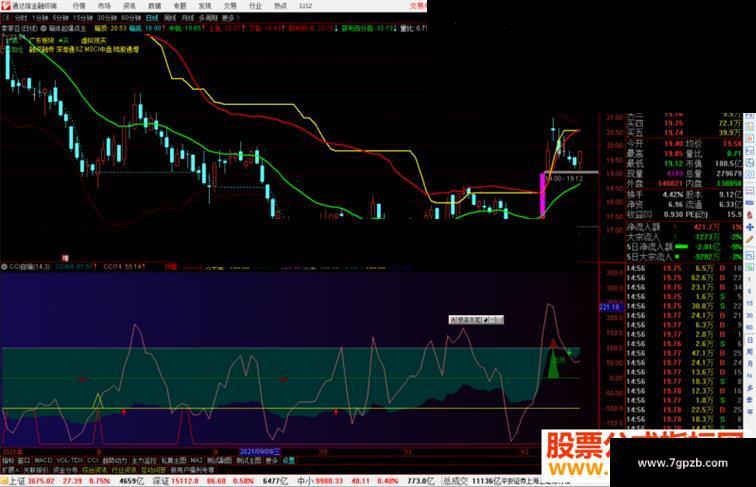756x487 pixels.
Task: Switch chart to 30分钟 period
Action: click(x=107, y=18)
